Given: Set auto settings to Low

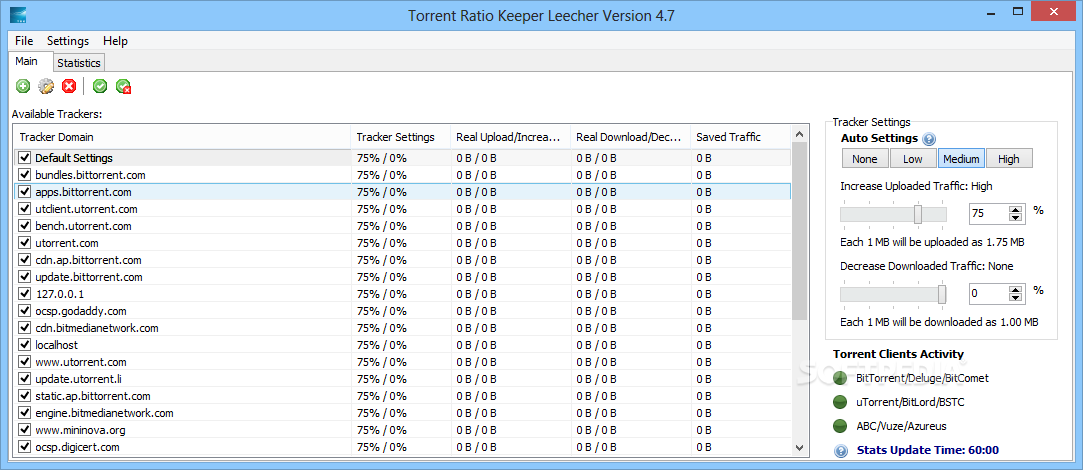Looking at the screenshot, I should pyautogui.click(x=912, y=159).
